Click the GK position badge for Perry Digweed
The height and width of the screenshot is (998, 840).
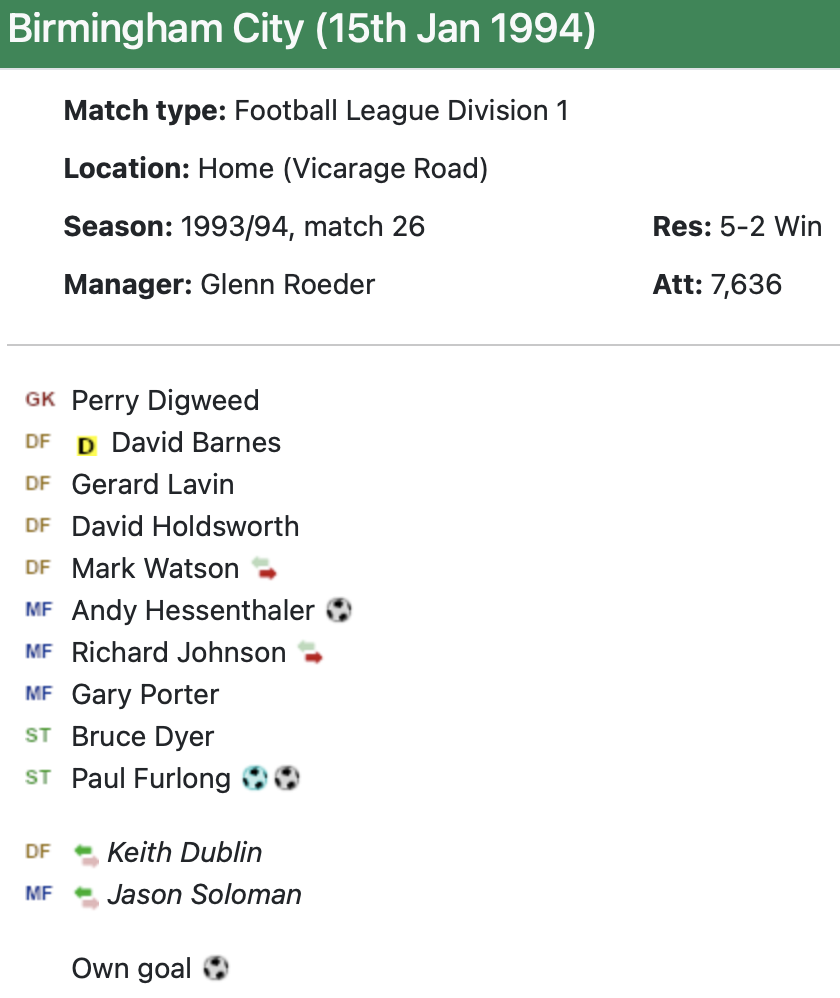click(40, 400)
